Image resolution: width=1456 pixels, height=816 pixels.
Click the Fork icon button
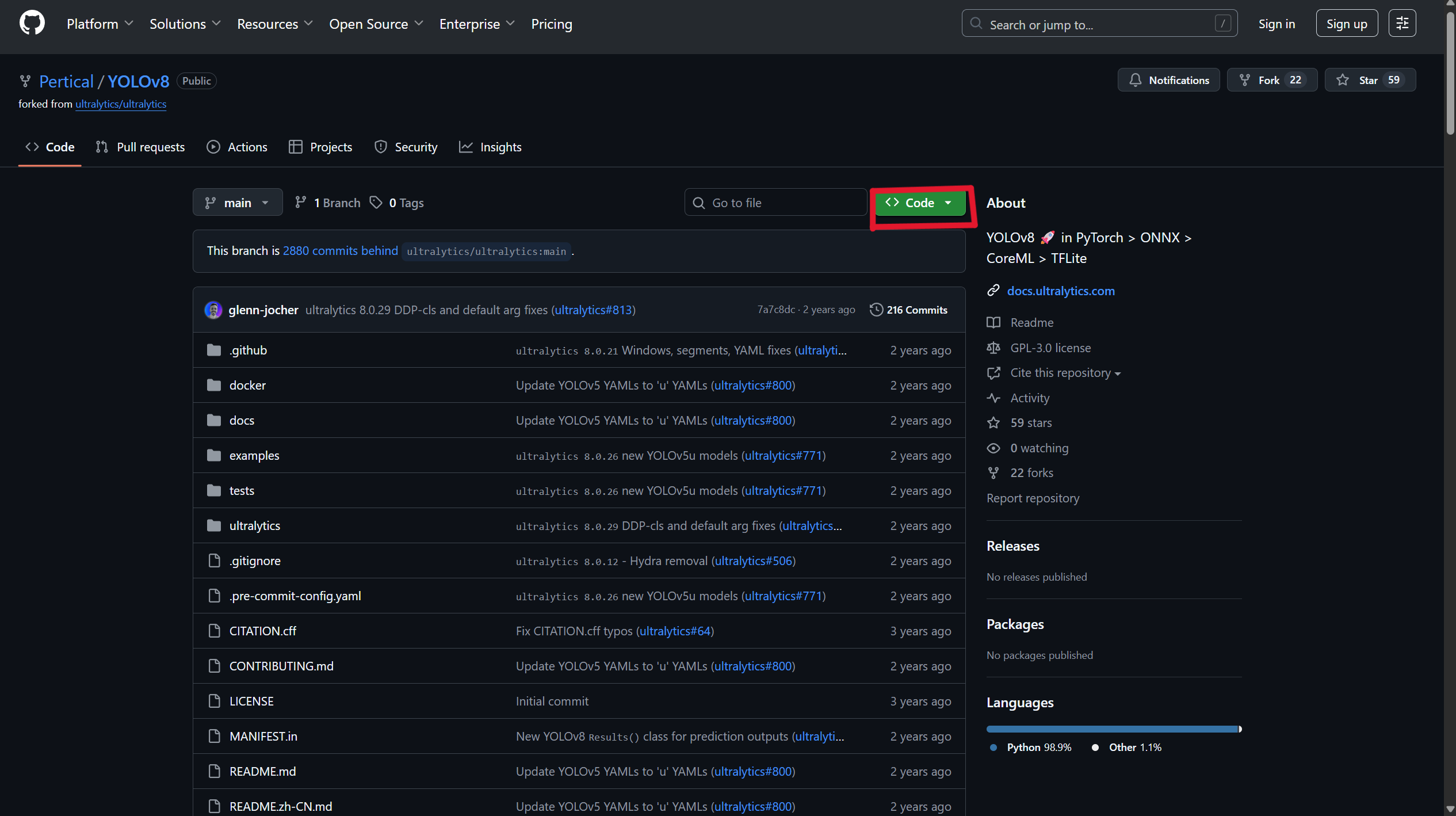[1245, 80]
